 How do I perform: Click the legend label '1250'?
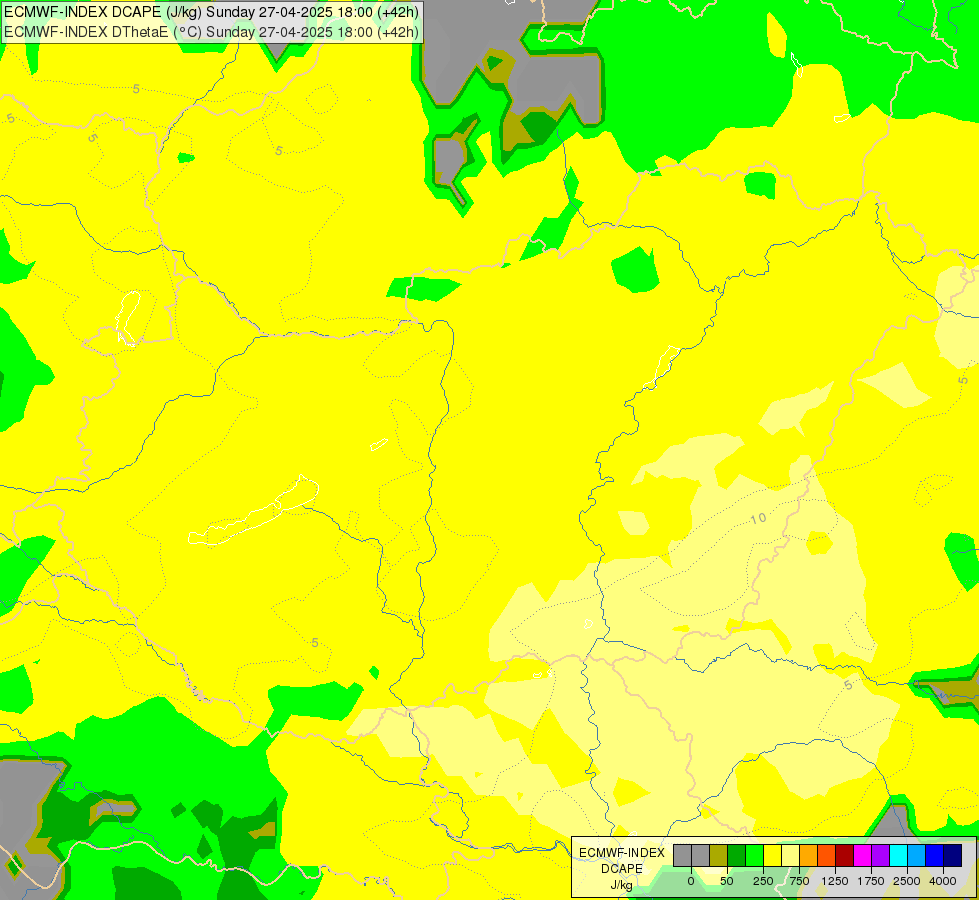(x=835, y=881)
